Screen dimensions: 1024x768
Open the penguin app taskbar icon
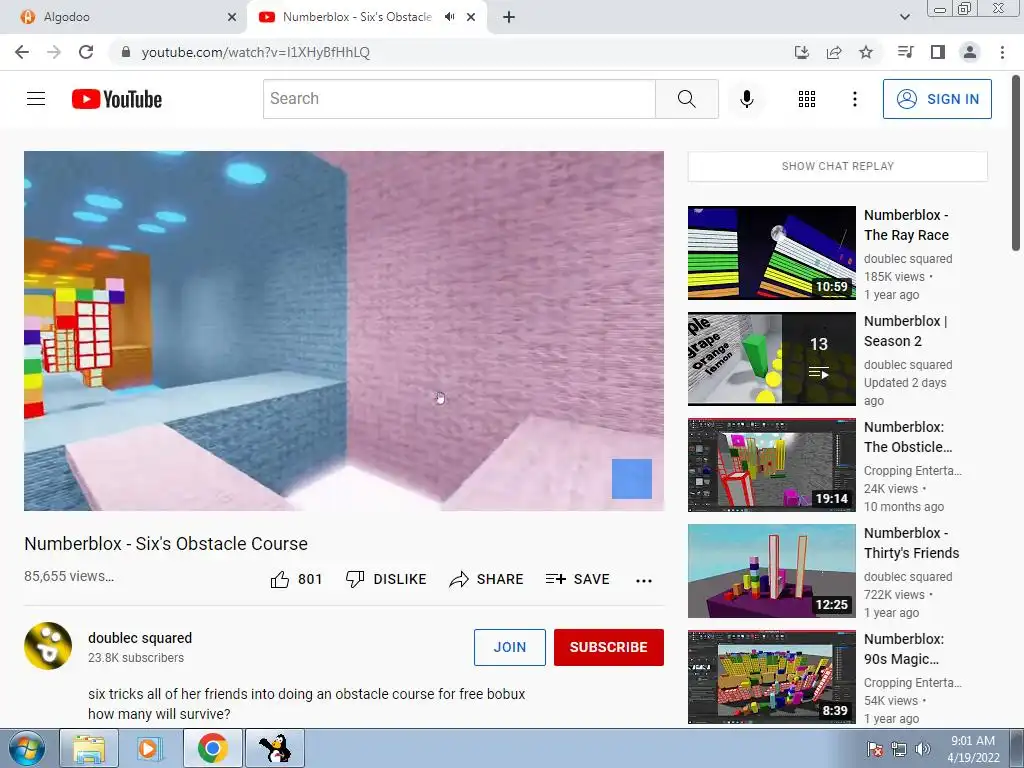275,748
